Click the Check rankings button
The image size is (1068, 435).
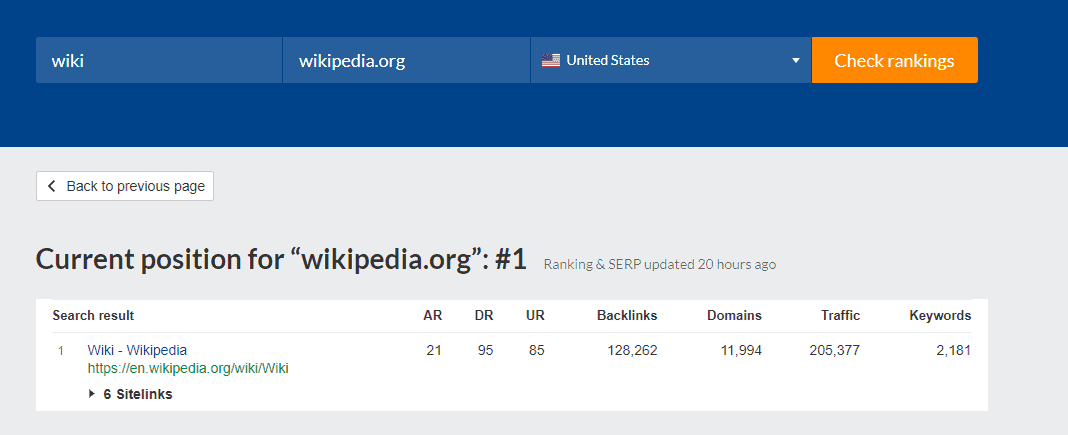tap(894, 60)
